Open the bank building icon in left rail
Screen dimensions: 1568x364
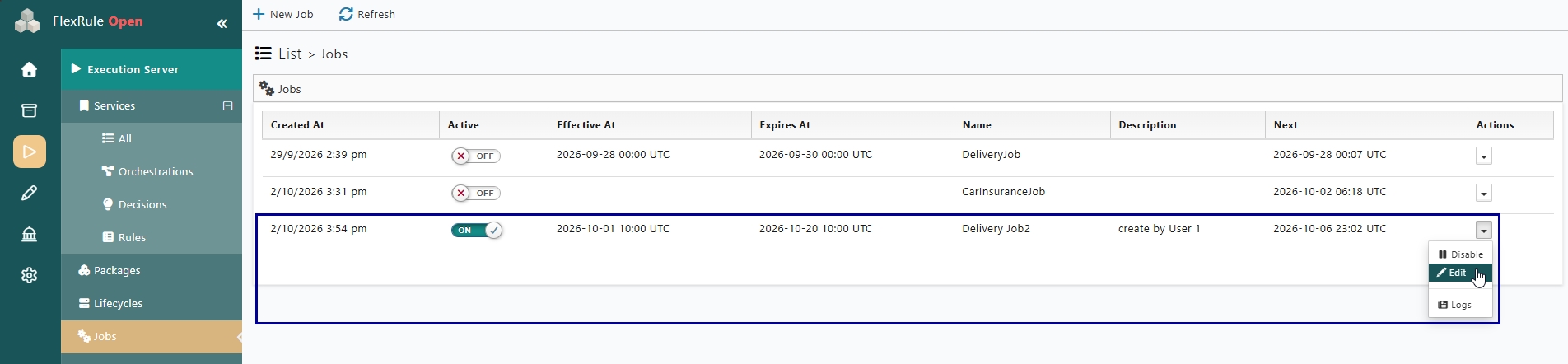pyautogui.click(x=29, y=234)
